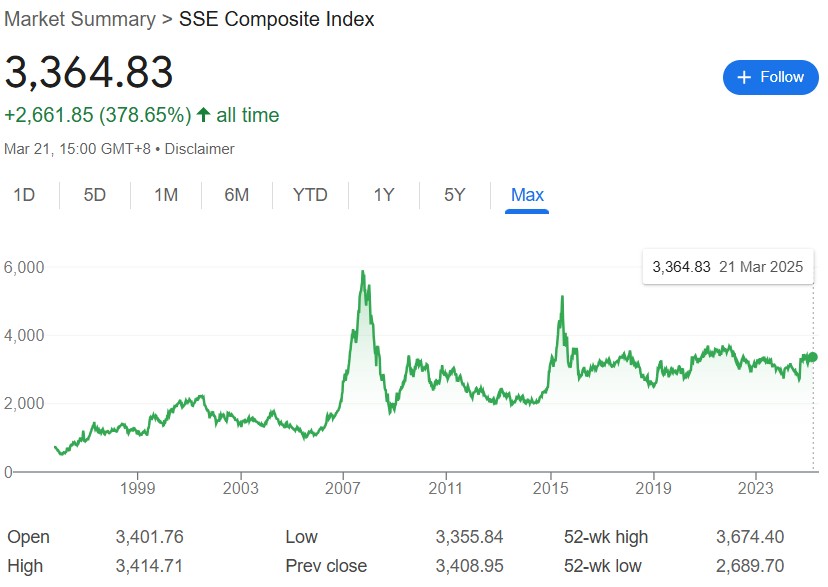Select the 5D time range

click(x=94, y=195)
